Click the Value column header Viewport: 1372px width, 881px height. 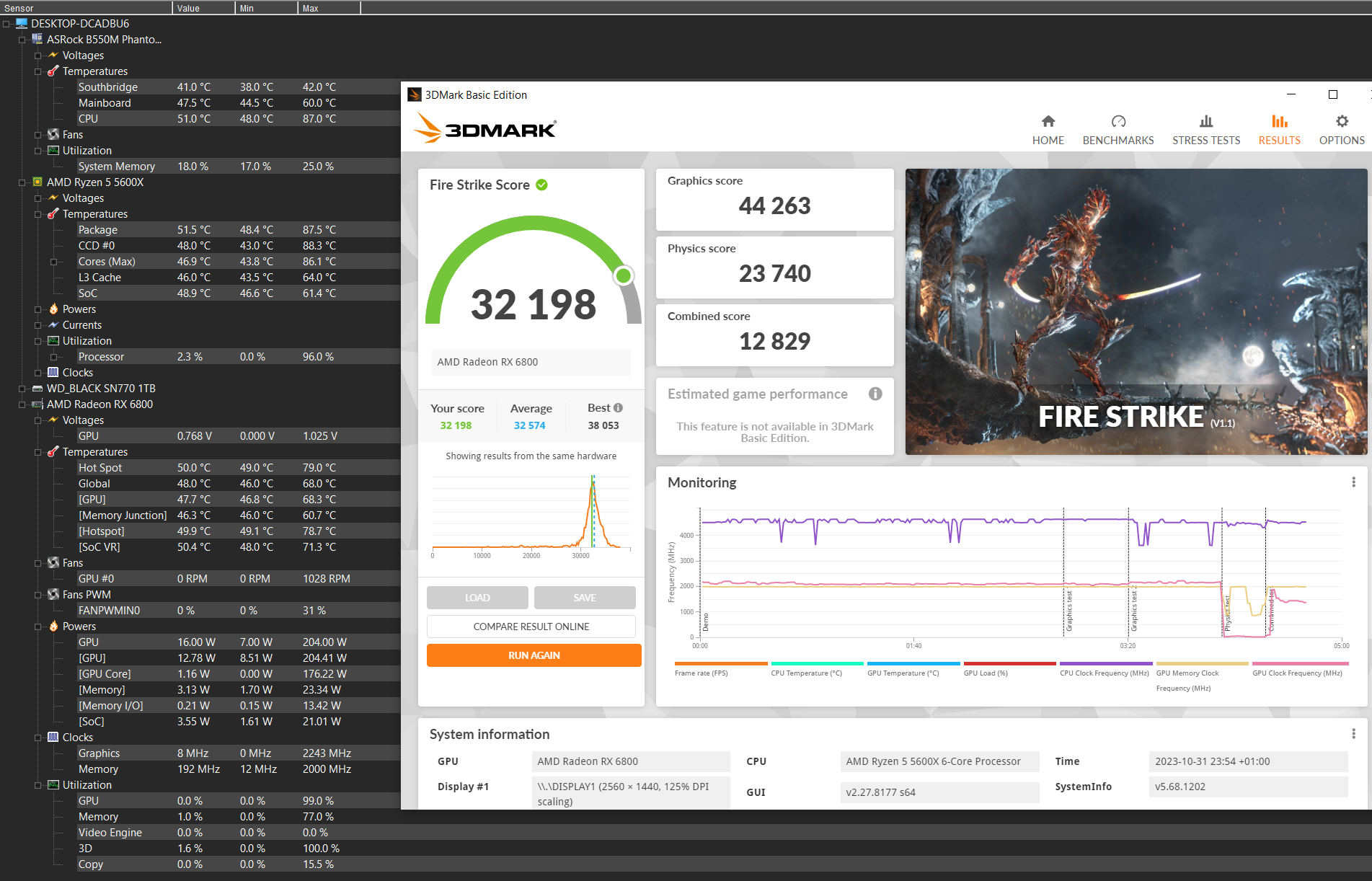tap(205, 8)
